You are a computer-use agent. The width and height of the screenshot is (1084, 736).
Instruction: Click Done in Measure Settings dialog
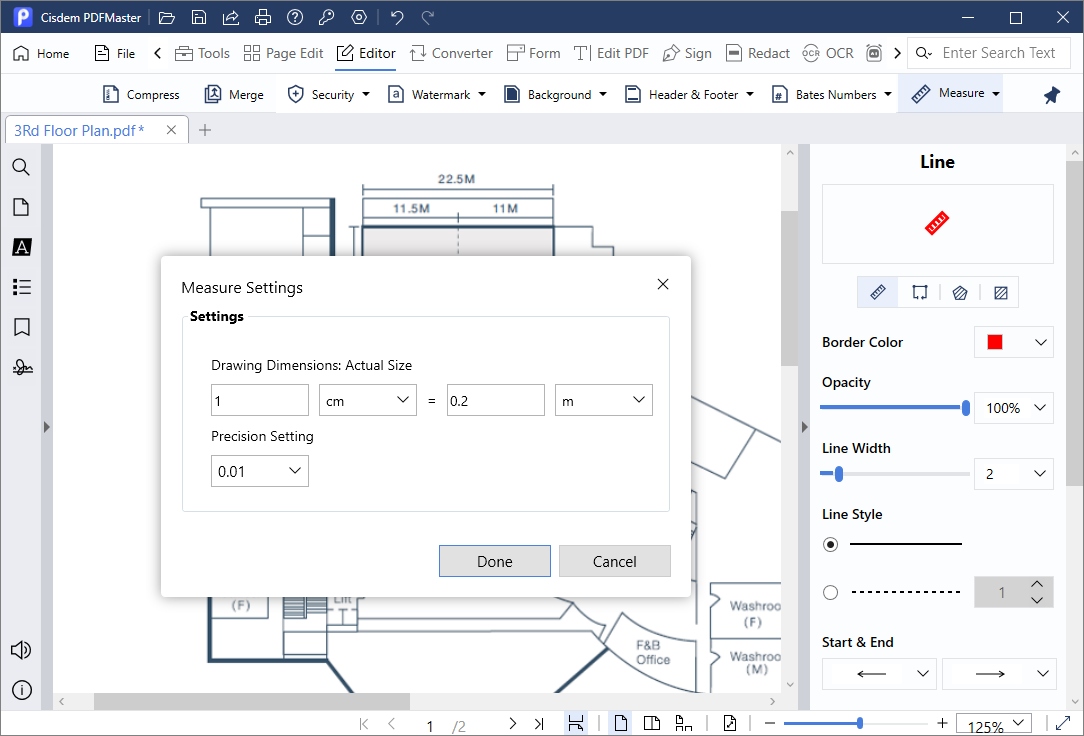click(495, 561)
